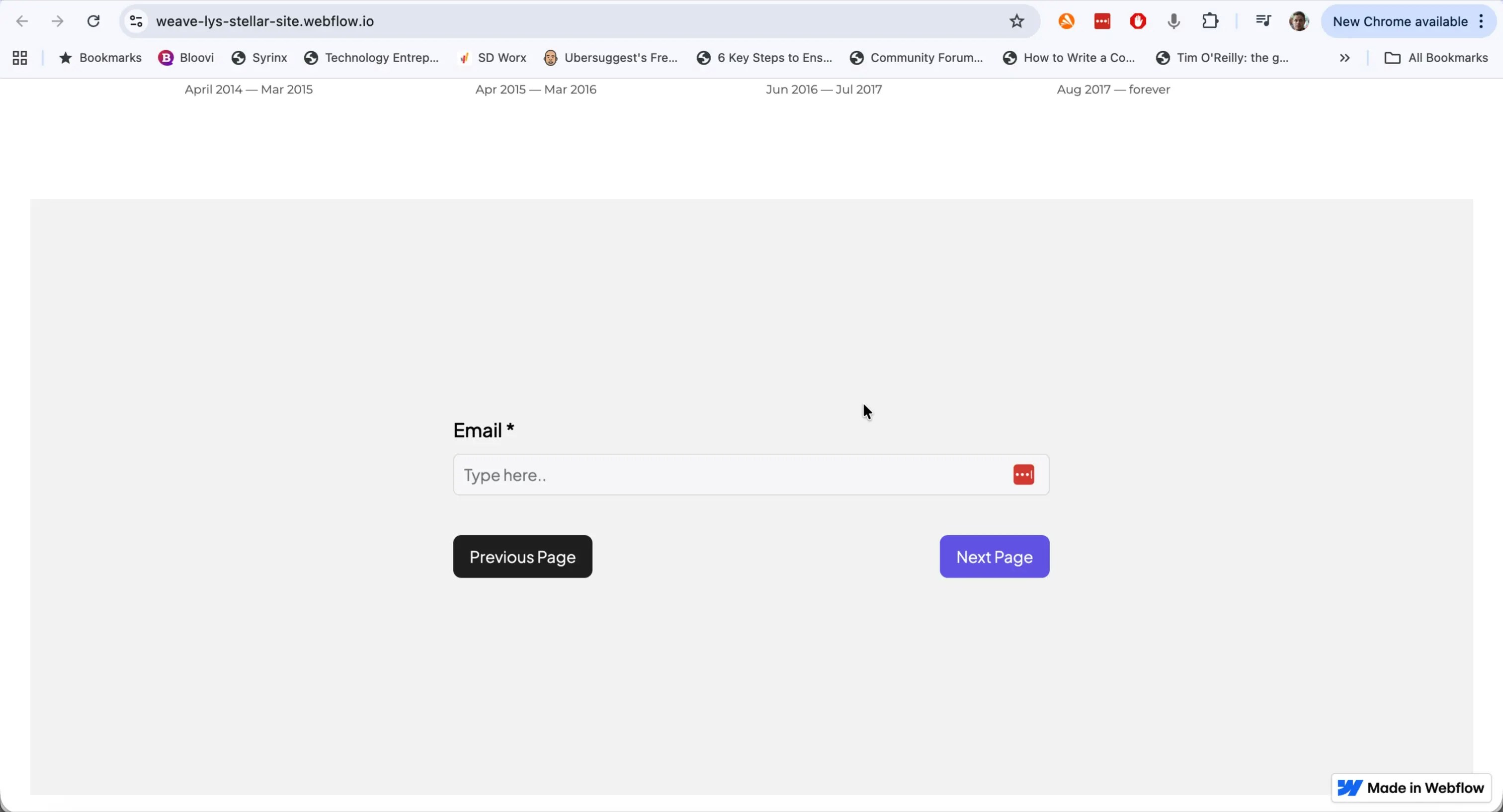Bookmark this page with the star

(x=1016, y=21)
